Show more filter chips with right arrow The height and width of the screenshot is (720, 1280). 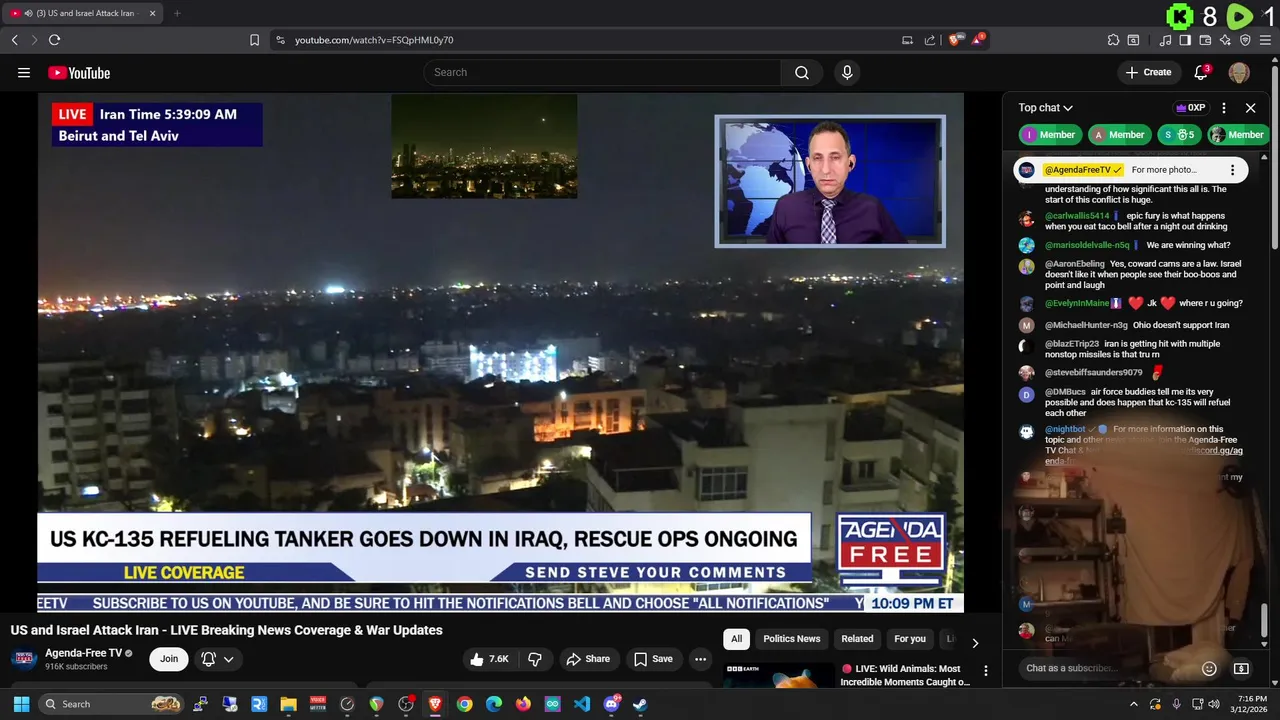click(x=975, y=642)
